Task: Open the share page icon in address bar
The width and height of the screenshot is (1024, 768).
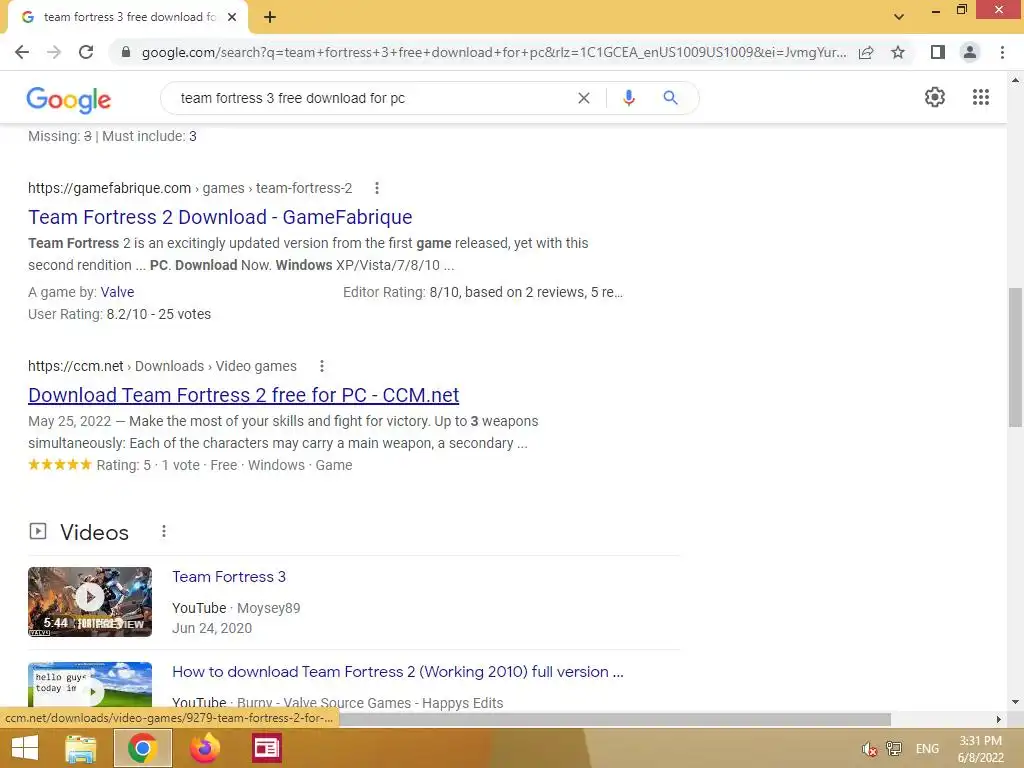Action: pos(866,52)
